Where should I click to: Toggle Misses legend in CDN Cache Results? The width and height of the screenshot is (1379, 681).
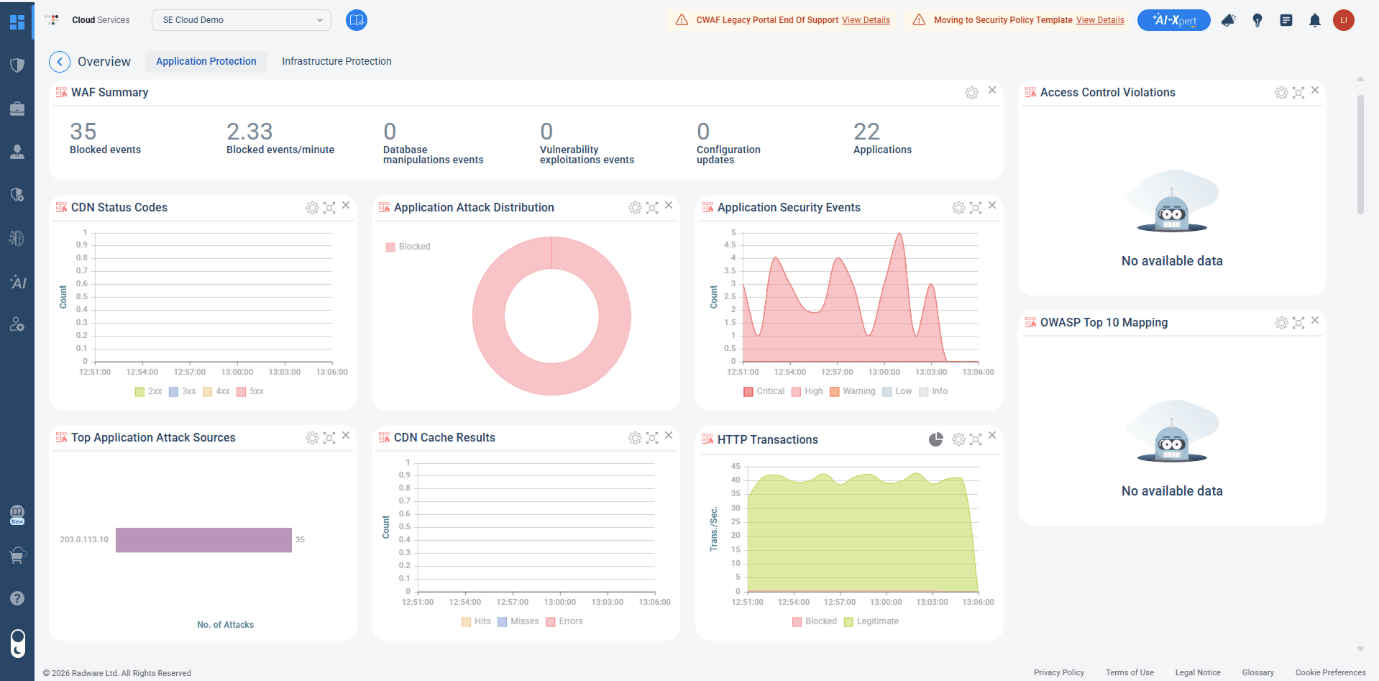[518, 621]
